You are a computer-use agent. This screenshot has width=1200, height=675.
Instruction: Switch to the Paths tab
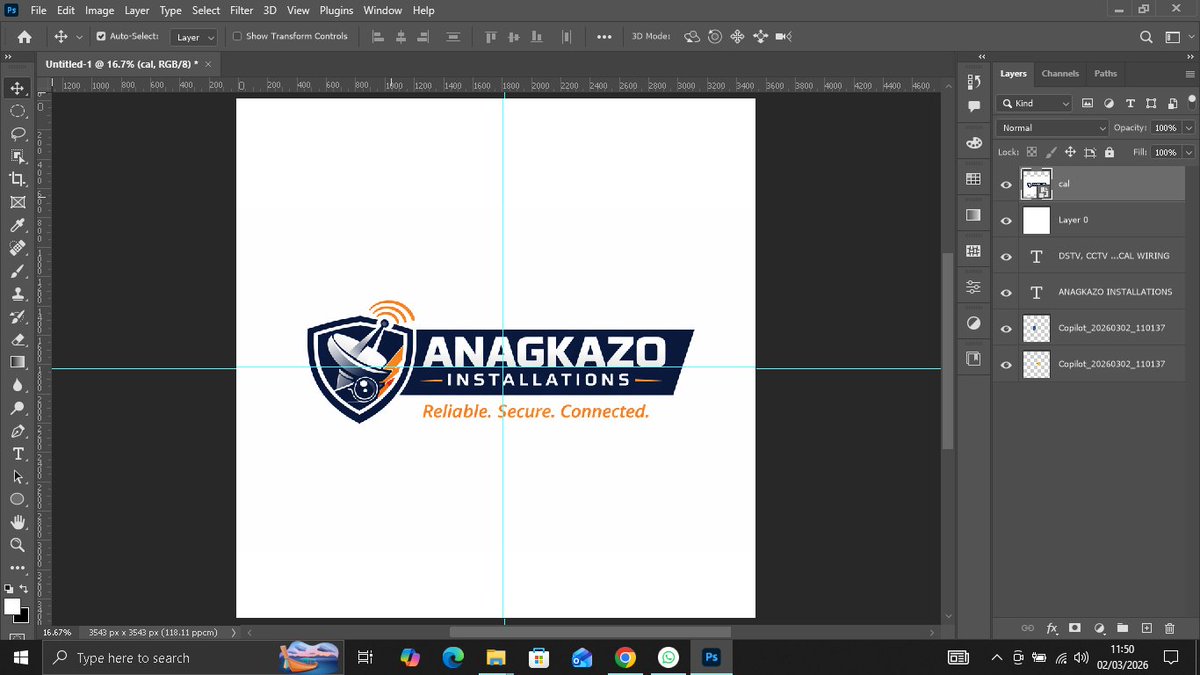pyautogui.click(x=1105, y=73)
